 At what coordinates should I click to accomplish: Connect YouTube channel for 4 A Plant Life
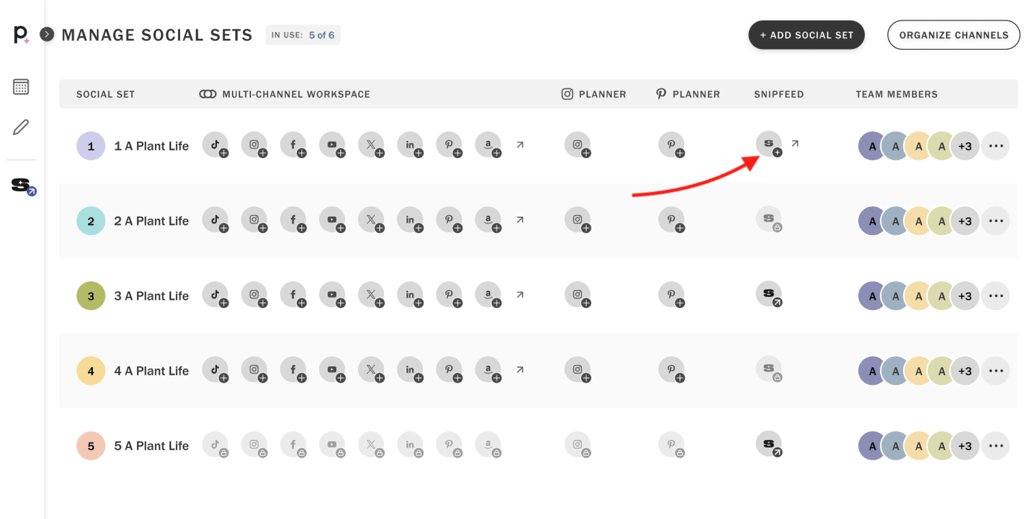[332, 370]
